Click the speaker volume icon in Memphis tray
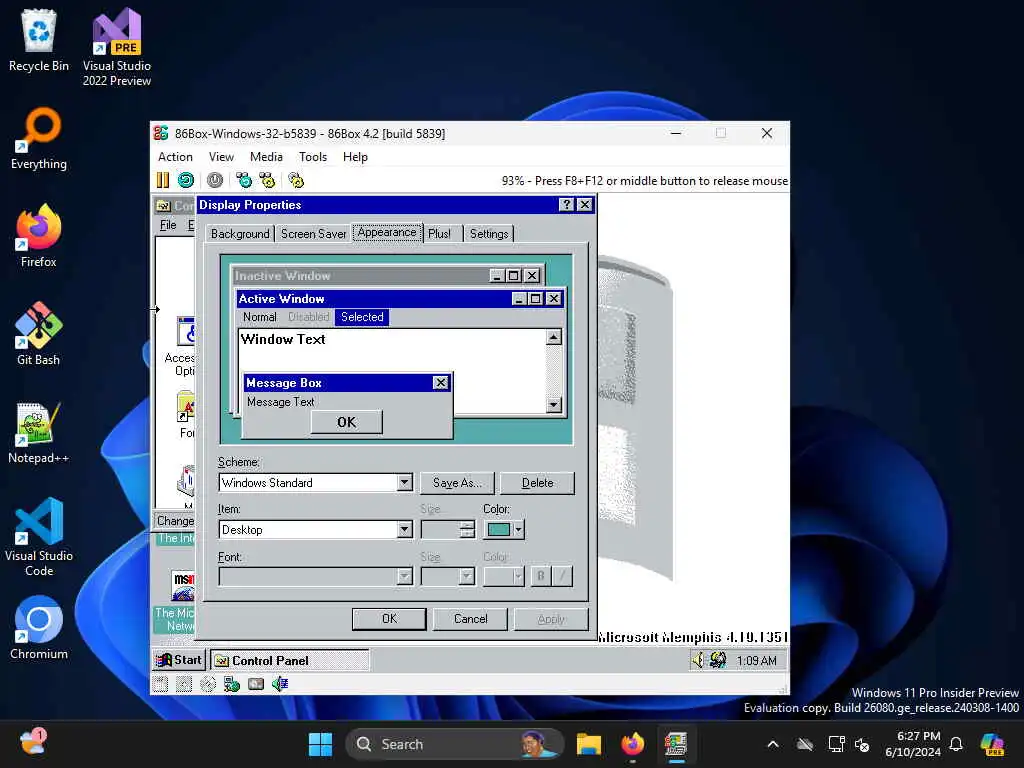 coord(698,660)
